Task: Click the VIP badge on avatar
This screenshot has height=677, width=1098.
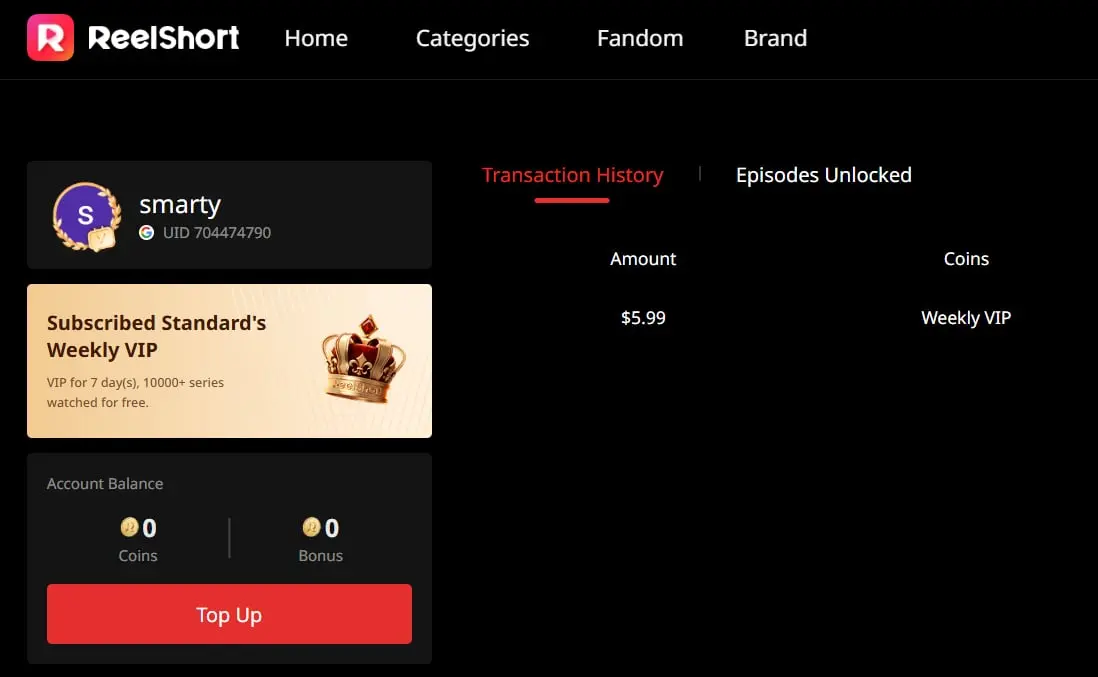Action: [102, 238]
